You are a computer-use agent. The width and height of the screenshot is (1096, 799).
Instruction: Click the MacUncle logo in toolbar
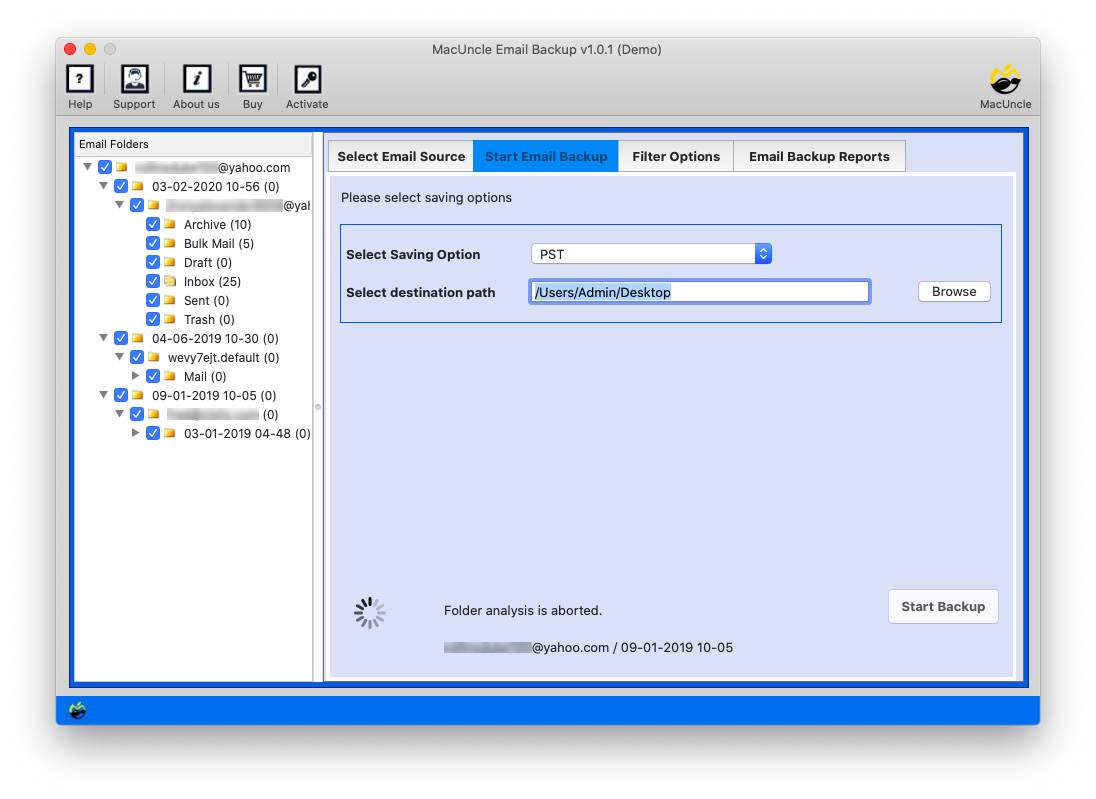(1004, 80)
